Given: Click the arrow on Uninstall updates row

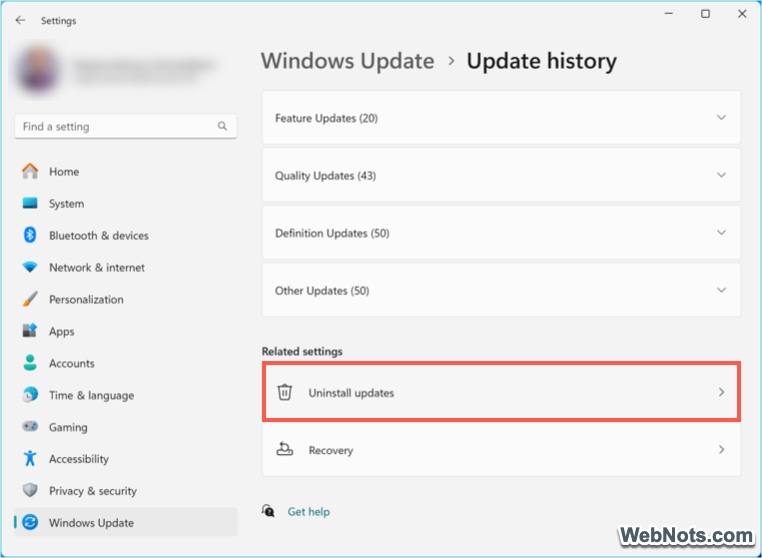Looking at the screenshot, I should (721, 392).
